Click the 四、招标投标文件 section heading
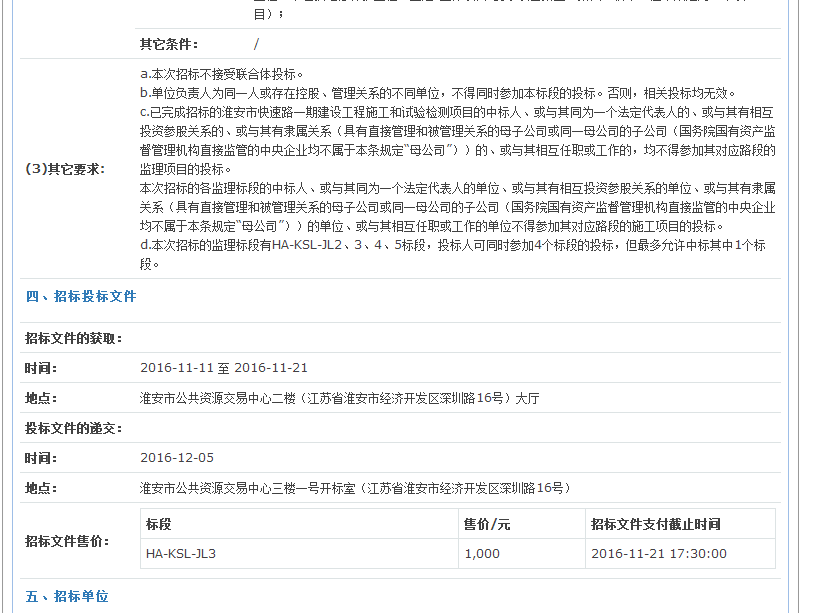The height and width of the screenshot is (613, 816). coord(80,297)
